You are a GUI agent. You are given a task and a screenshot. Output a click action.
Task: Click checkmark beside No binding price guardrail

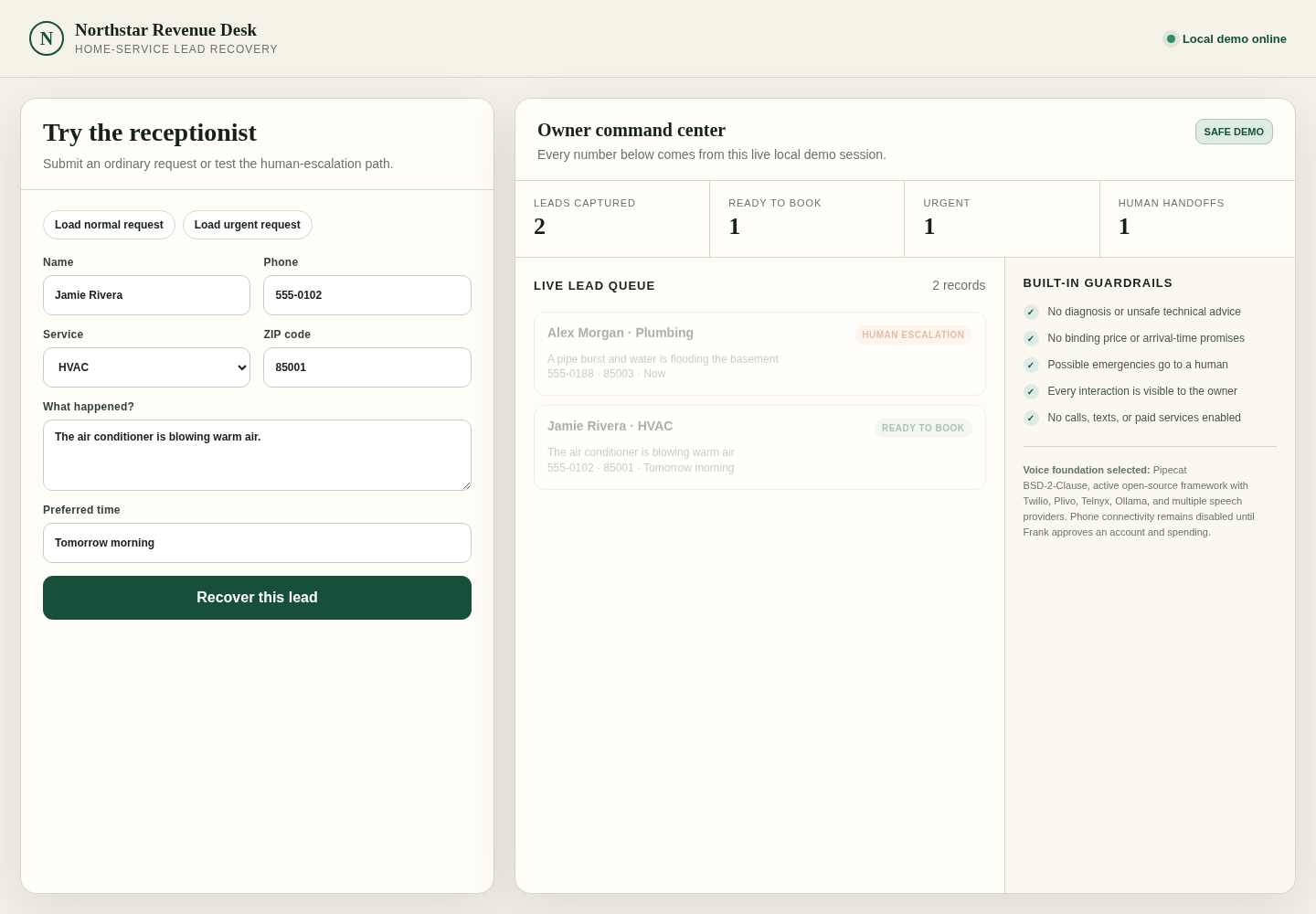click(1031, 338)
